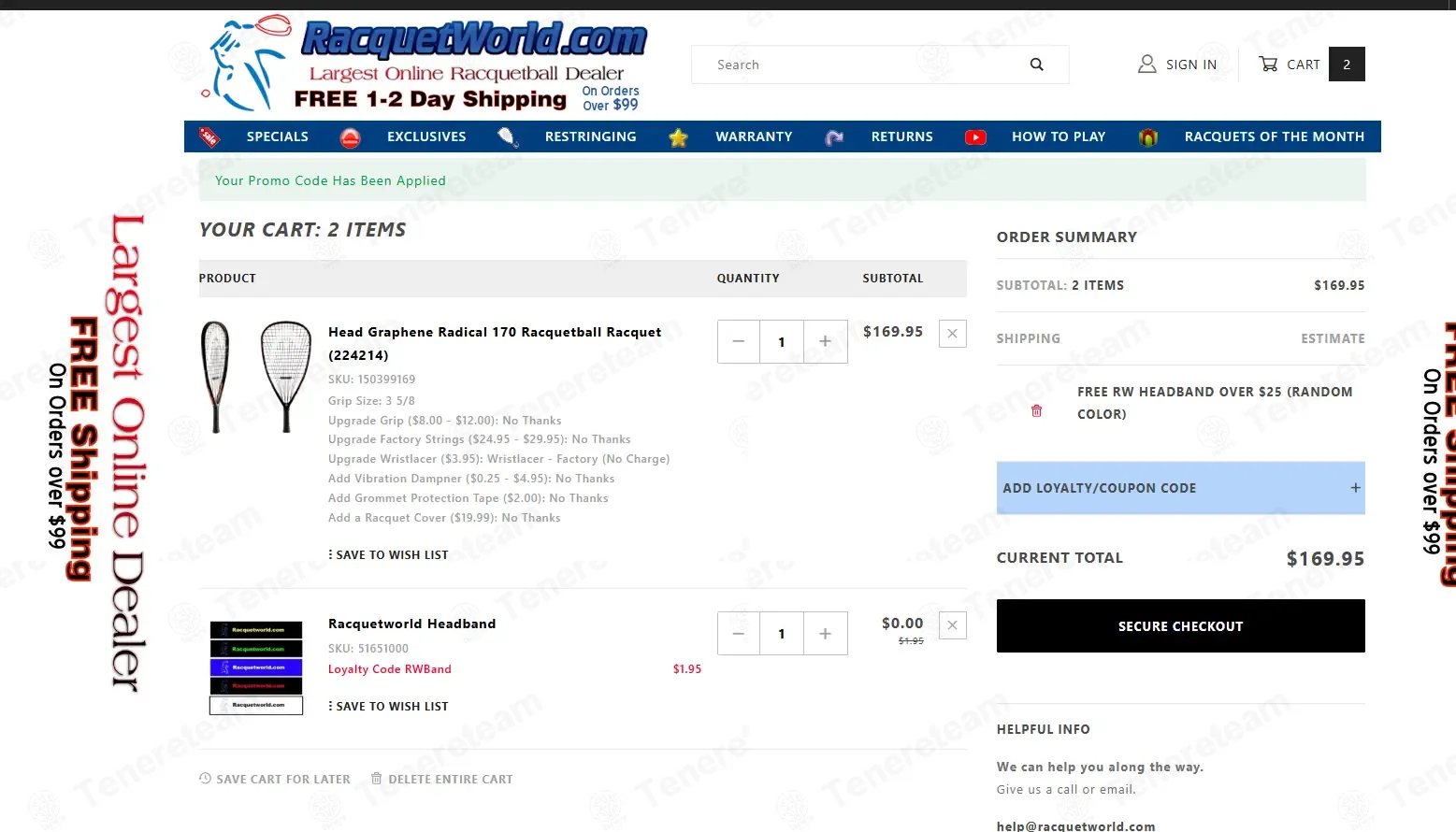This screenshot has height=832, width=1456.
Task: Click the SECURE CHECKOUT button
Action: (1180, 626)
